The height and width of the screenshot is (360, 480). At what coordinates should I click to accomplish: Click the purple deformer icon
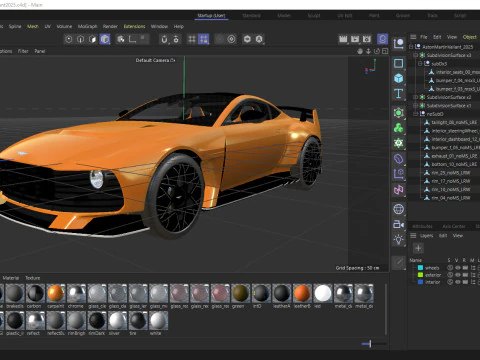[x=399, y=159]
